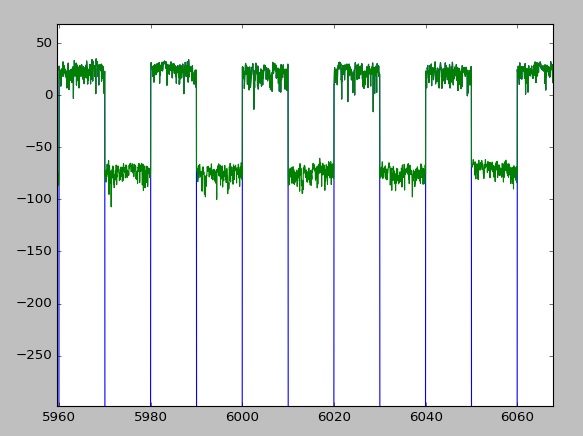Click the x-axis label 5980
The image size is (583, 436).
pyautogui.click(x=150, y=417)
